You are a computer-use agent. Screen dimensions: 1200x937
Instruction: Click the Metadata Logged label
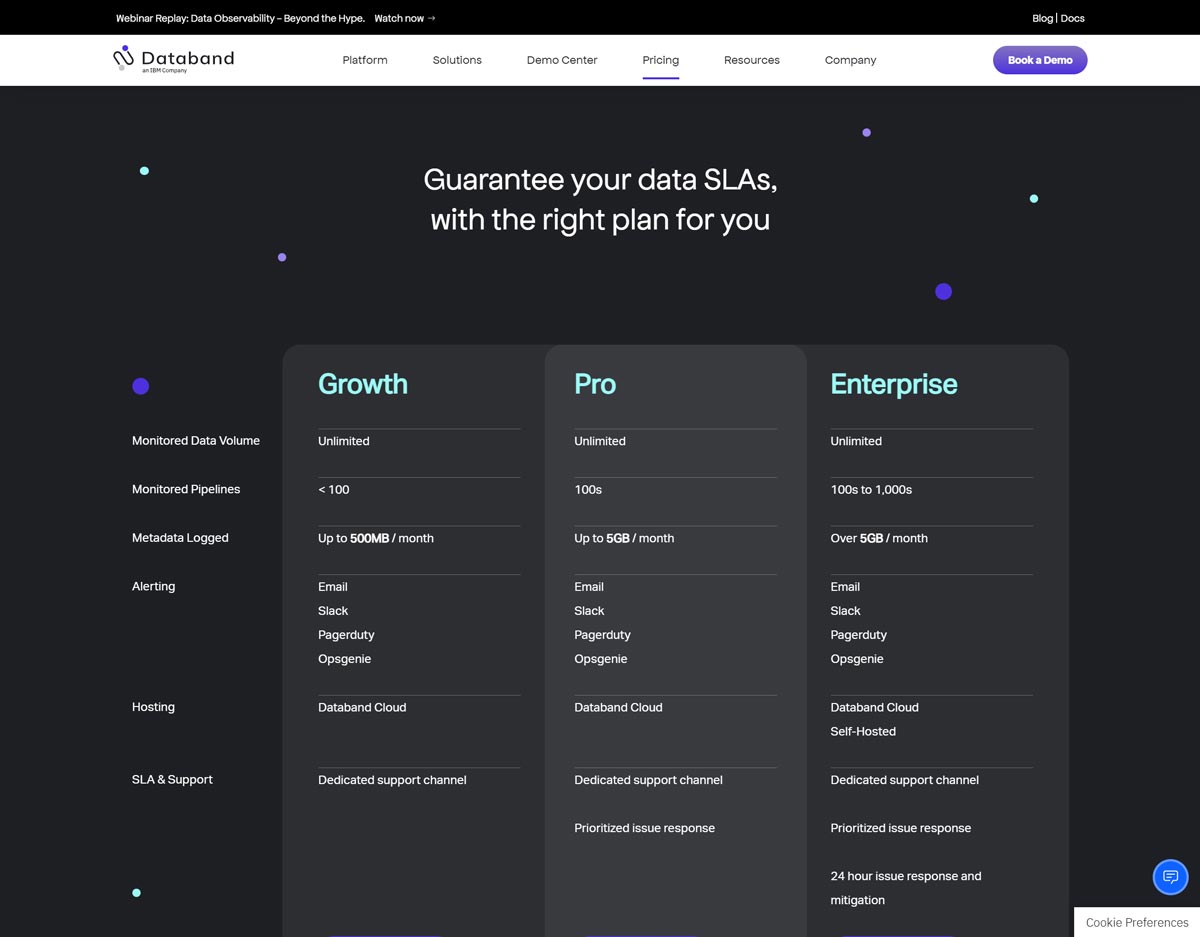(x=180, y=538)
